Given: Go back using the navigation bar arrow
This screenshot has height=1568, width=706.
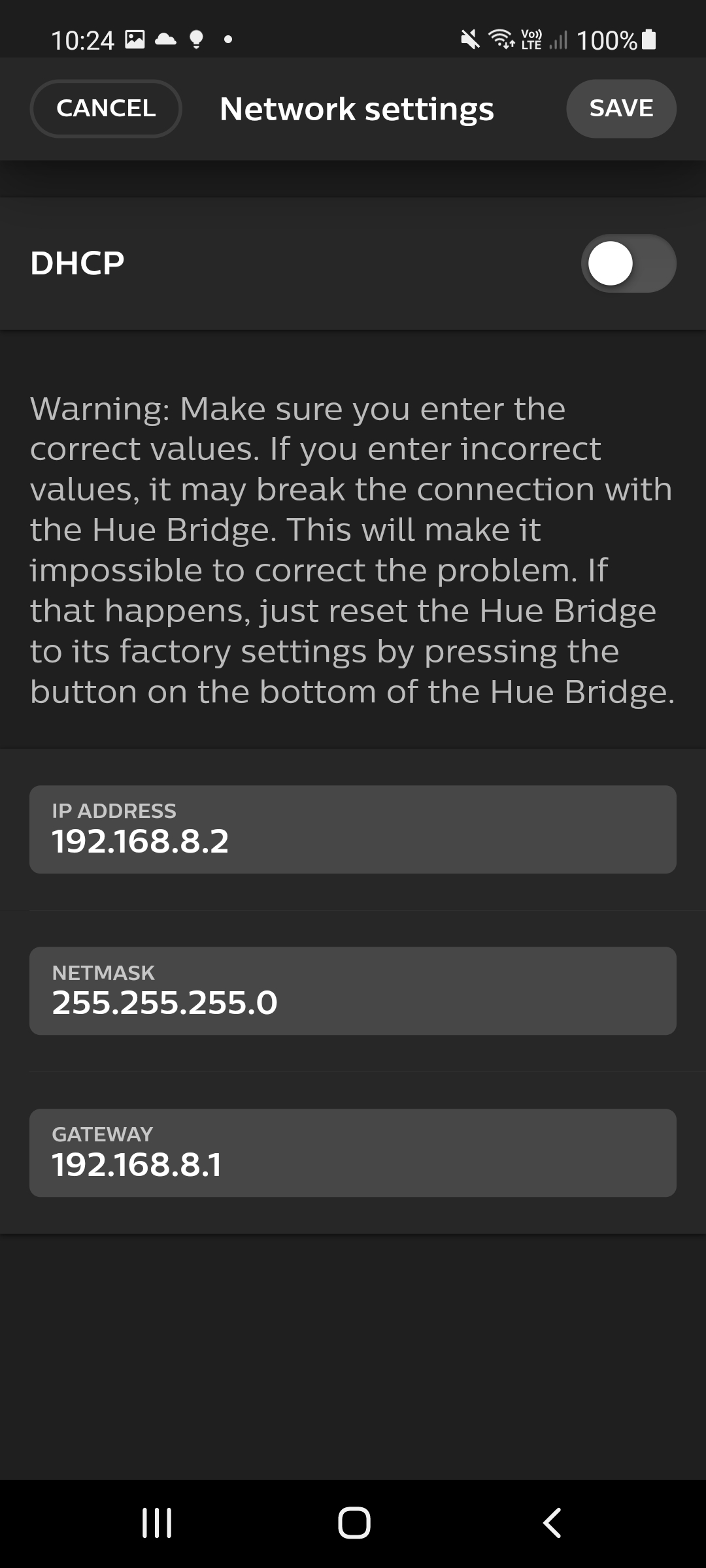Looking at the screenshot, I should tap(552, 1523).
